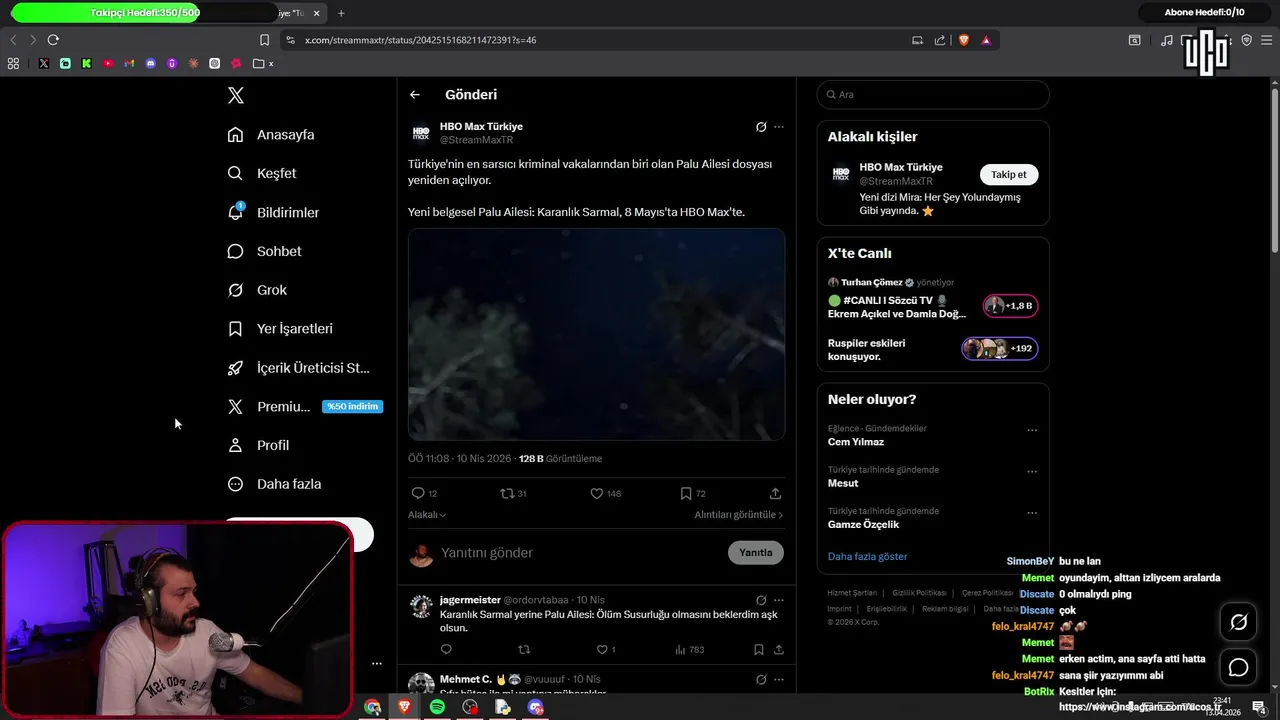Image resolution: width=1280 pixels, height=720 pixels.
Task: Share the HBO Max post
Action: (x=775, y=494)
